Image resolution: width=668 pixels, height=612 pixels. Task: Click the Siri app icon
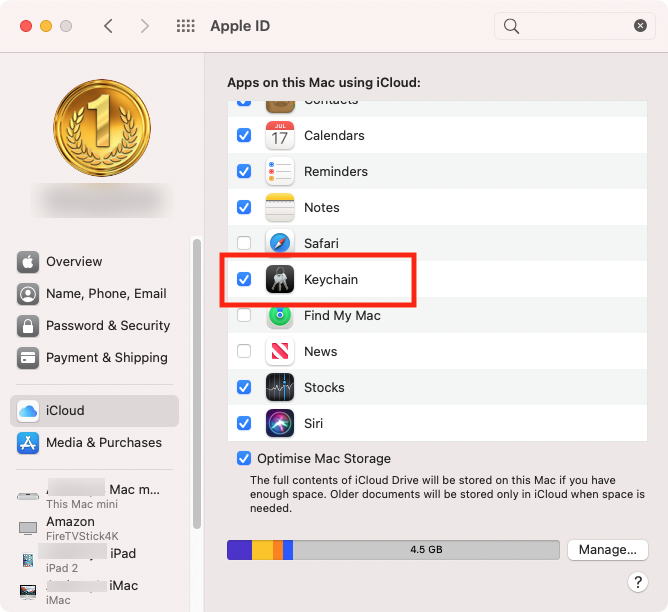pos(280,423)
